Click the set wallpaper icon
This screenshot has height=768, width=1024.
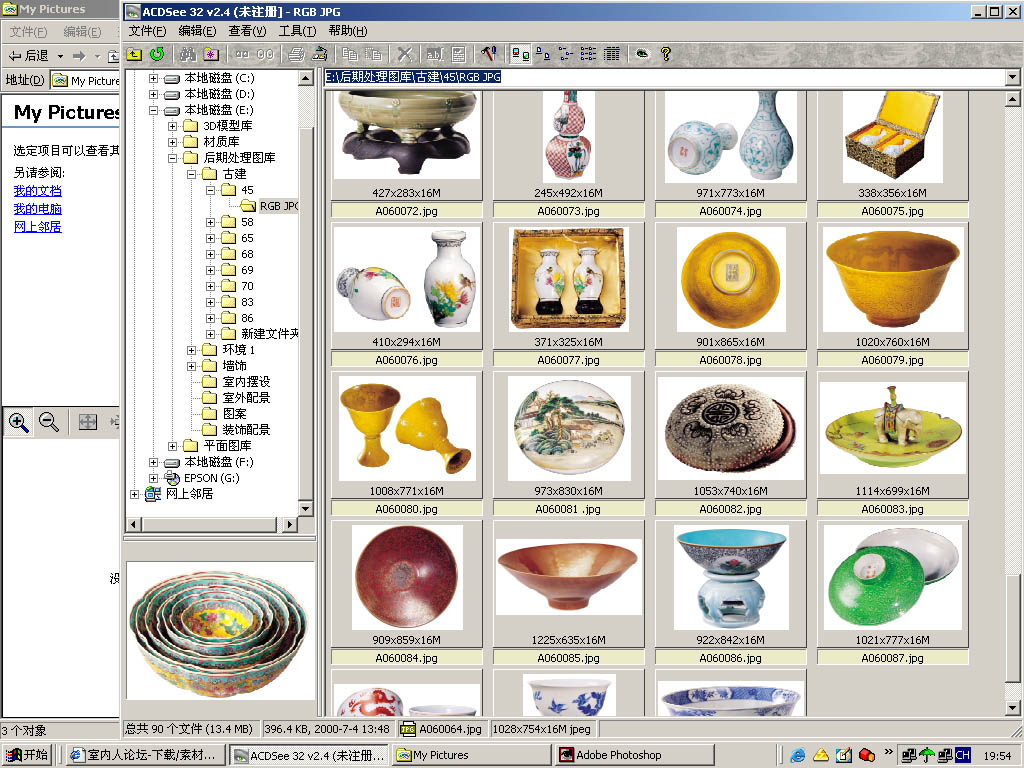(x=319, y=54)
